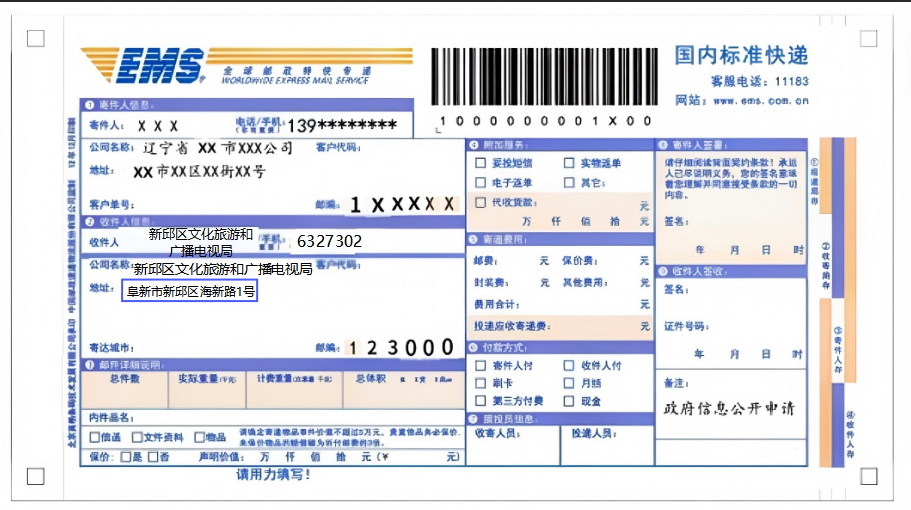Click the 付款方式 section header
This screenshot has height=510, width=911.
560,347
